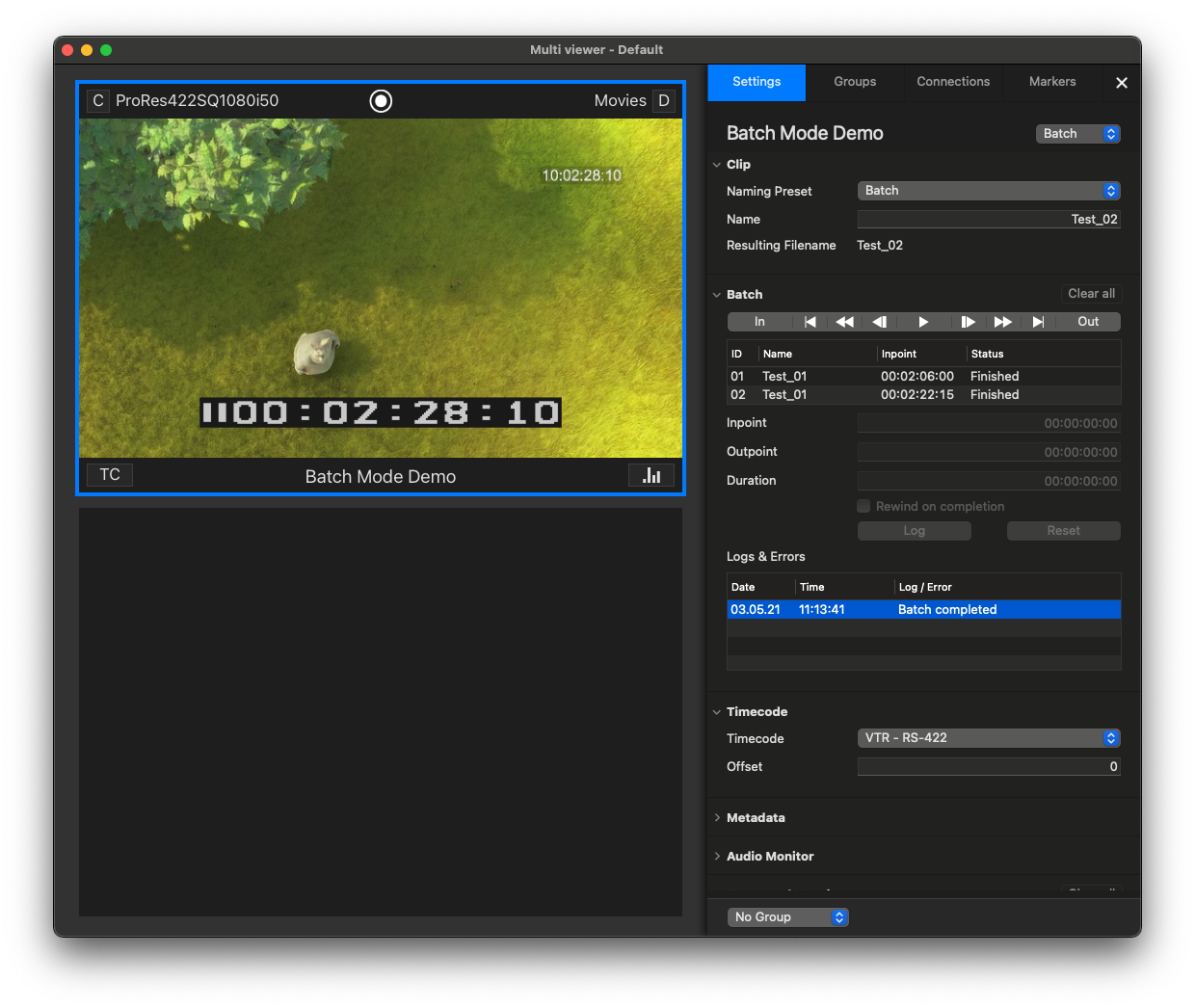The image size is (1195, 1008).
Task: Click the play transport button
Action: click(x=923, y=322)
